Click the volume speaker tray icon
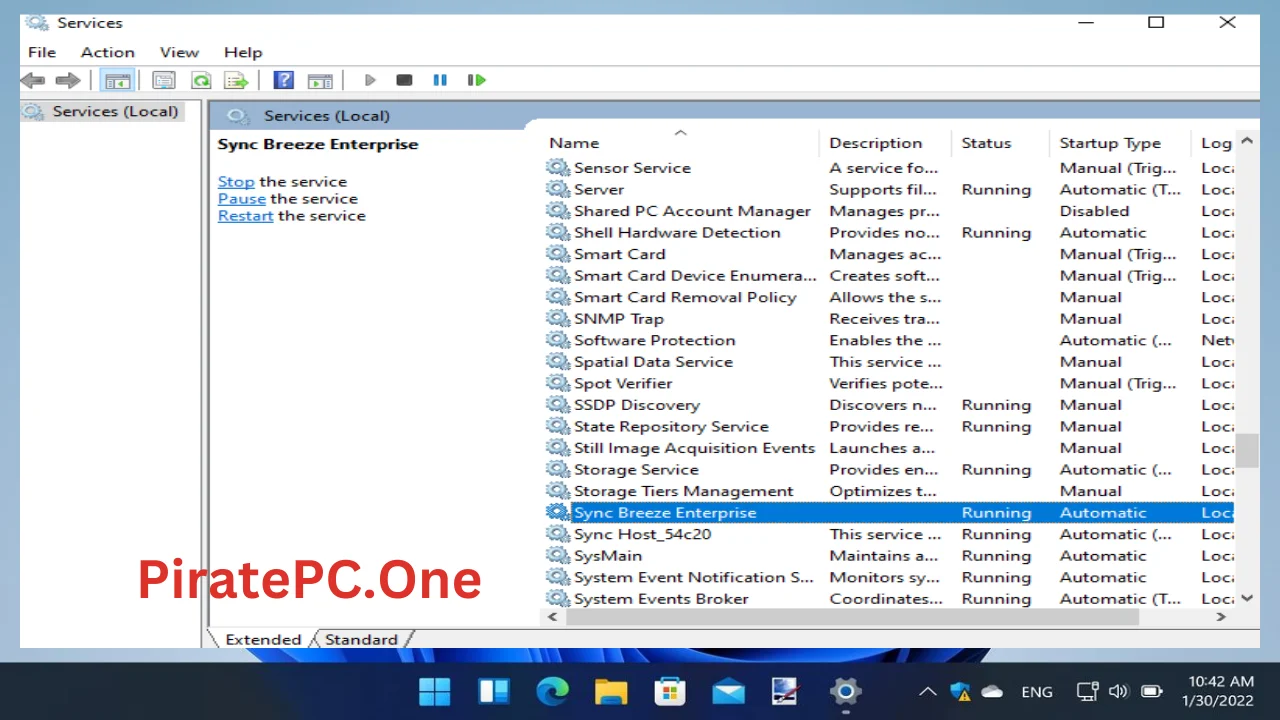Image resolution: width=1280 pixels, height=720 pixels. [x=1119, y=691]
